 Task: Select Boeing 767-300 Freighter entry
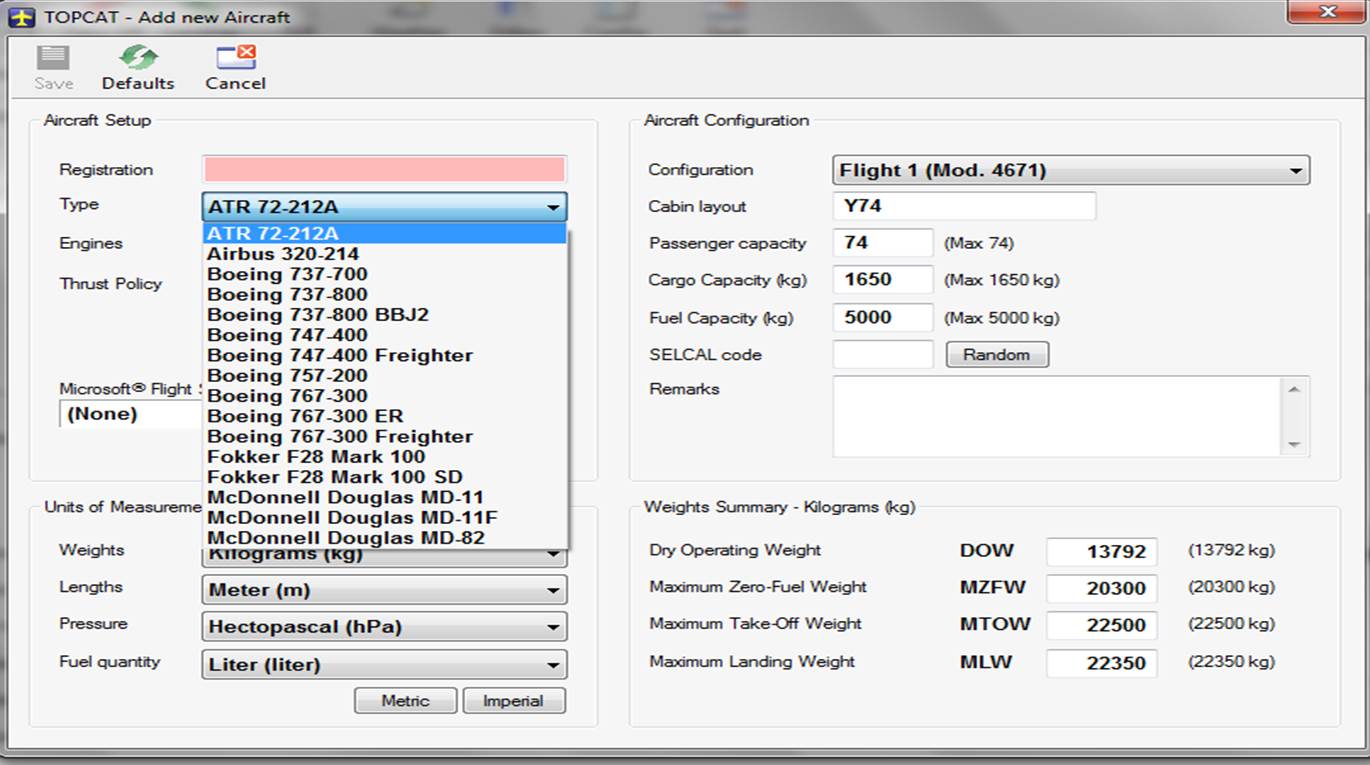385,436
